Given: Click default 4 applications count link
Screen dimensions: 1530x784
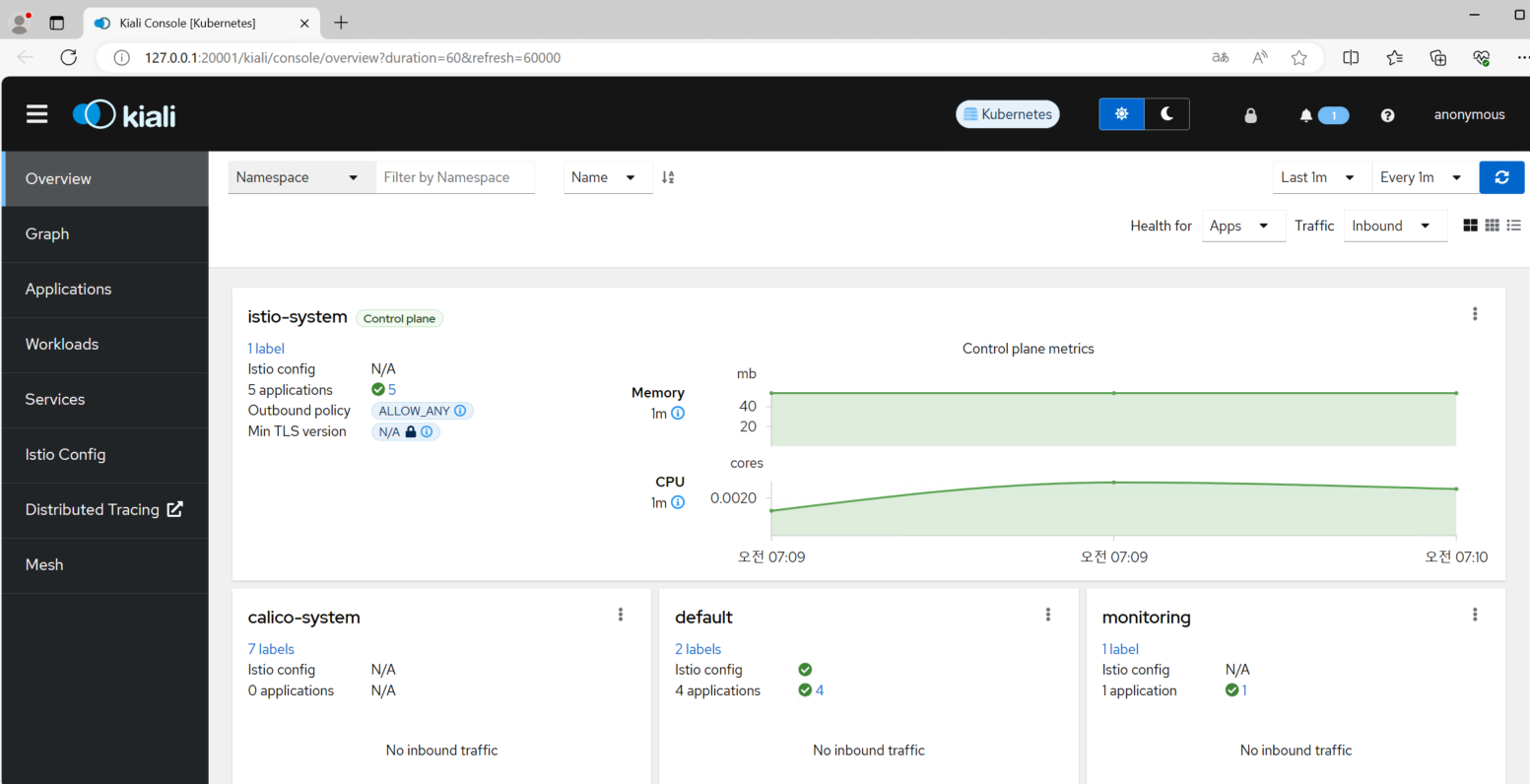Looking at the screenshot, I should (x=820, y=690).
